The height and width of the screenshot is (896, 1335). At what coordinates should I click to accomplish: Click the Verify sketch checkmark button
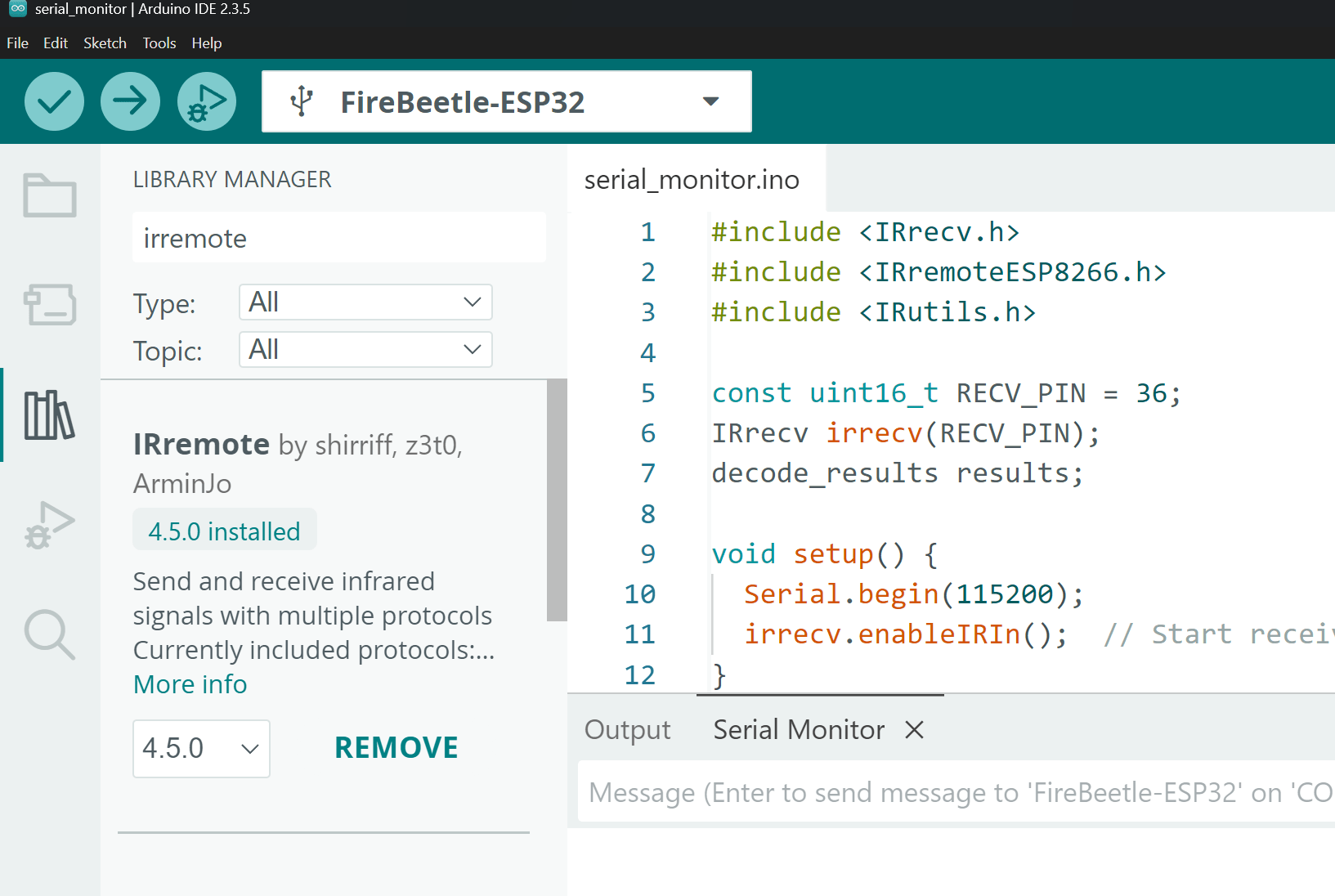tap(54, 101)
